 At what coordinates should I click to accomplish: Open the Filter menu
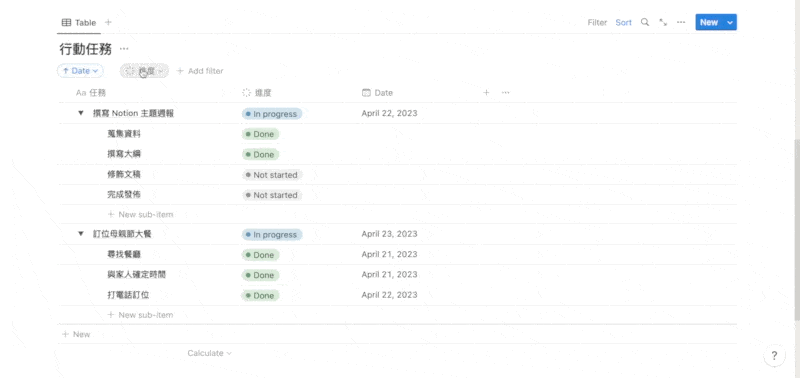click(x=597, y=22)
